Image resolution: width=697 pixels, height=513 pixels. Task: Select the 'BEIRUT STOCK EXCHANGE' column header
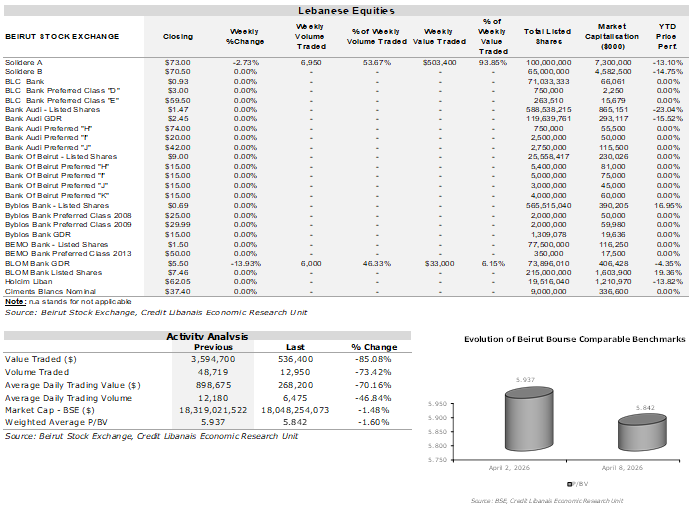61,36
